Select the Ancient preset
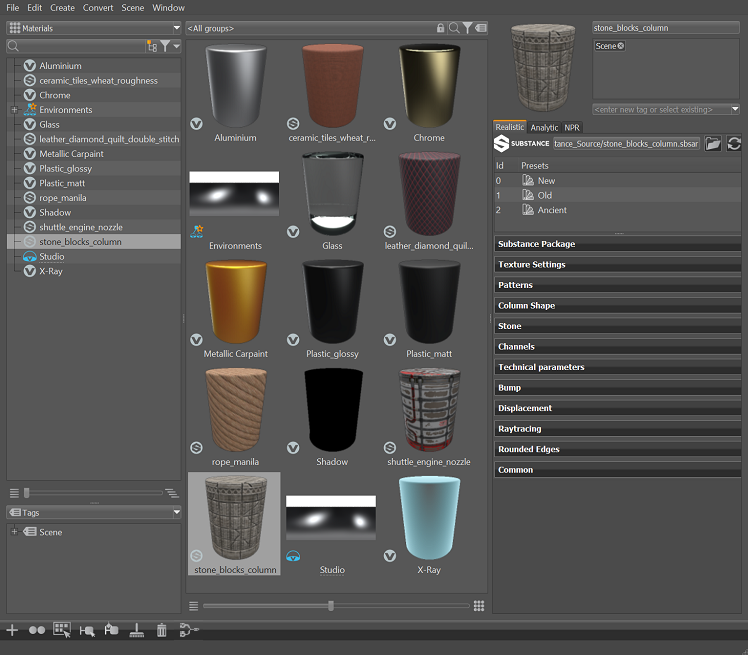Viewport: 748px width, 655px height. point(552,210)
